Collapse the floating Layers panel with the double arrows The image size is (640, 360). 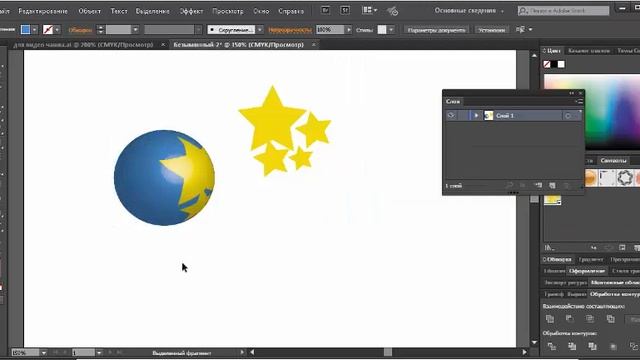[x=571, y=93]
